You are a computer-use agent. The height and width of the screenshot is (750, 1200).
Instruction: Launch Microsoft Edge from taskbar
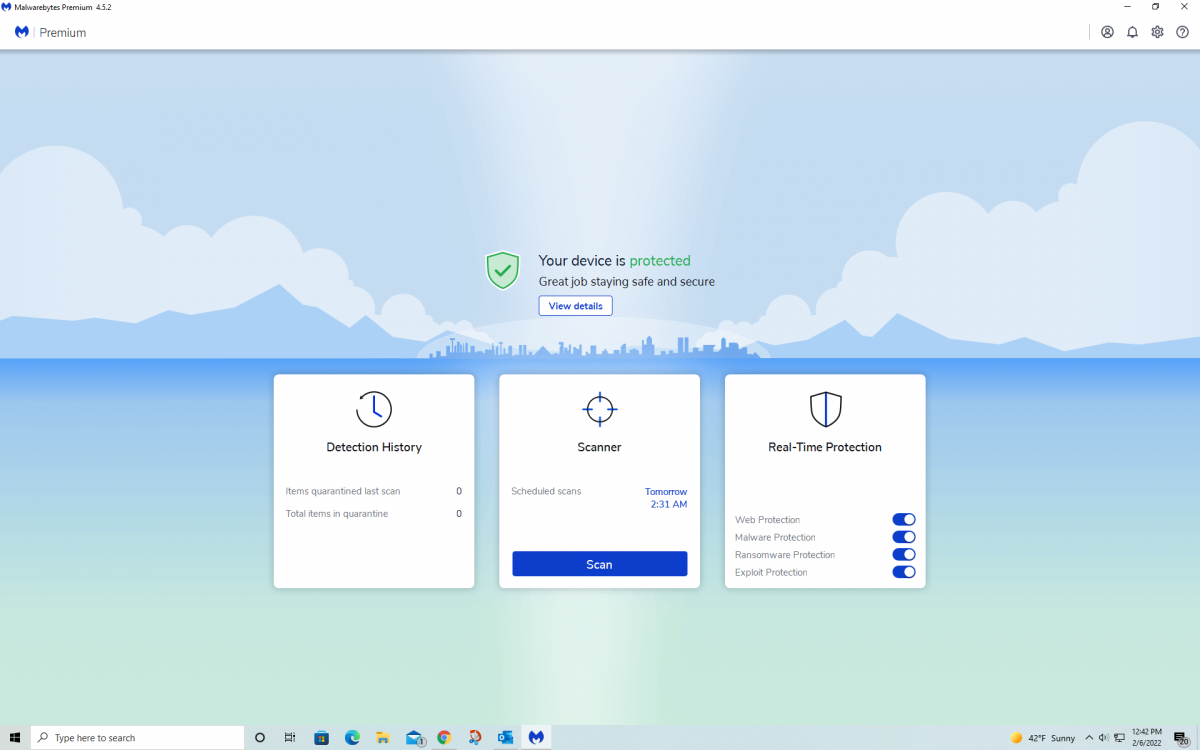click(x=352, y=738)
